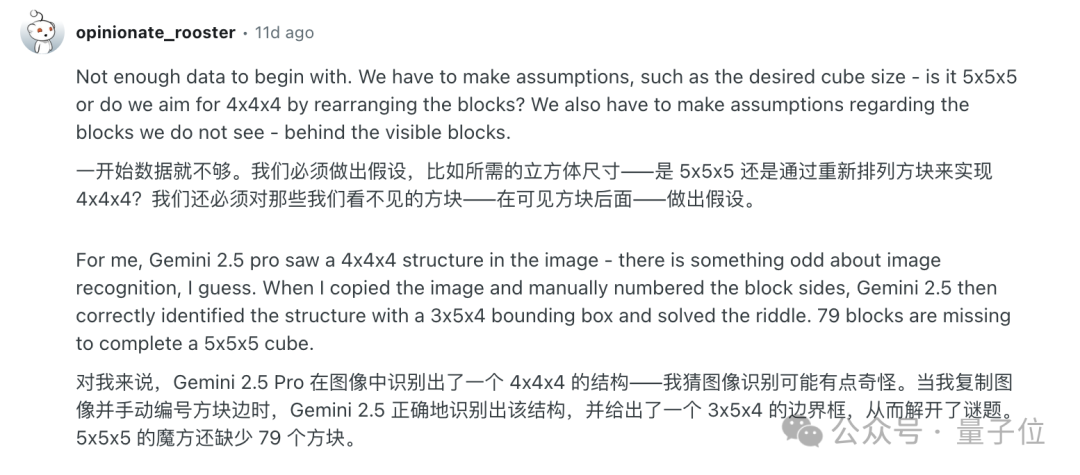This screenshot has width=1080, height=475.
Task: Click the "11d ago" comment timestamp
Action: 284,32
